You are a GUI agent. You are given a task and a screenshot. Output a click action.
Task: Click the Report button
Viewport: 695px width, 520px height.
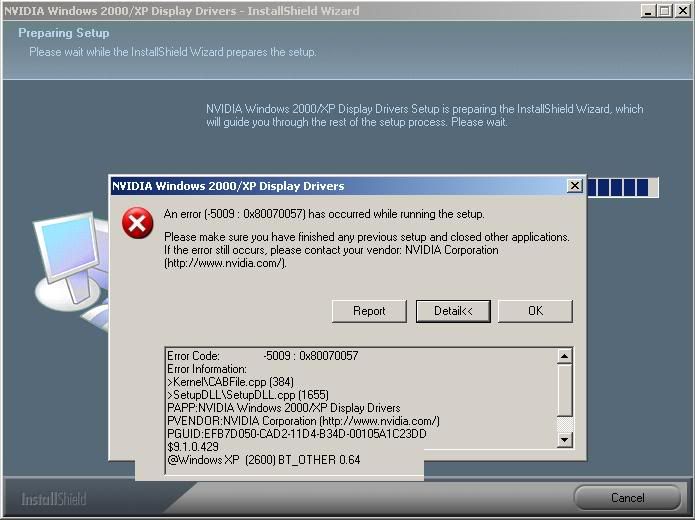[x=369, y=311]
